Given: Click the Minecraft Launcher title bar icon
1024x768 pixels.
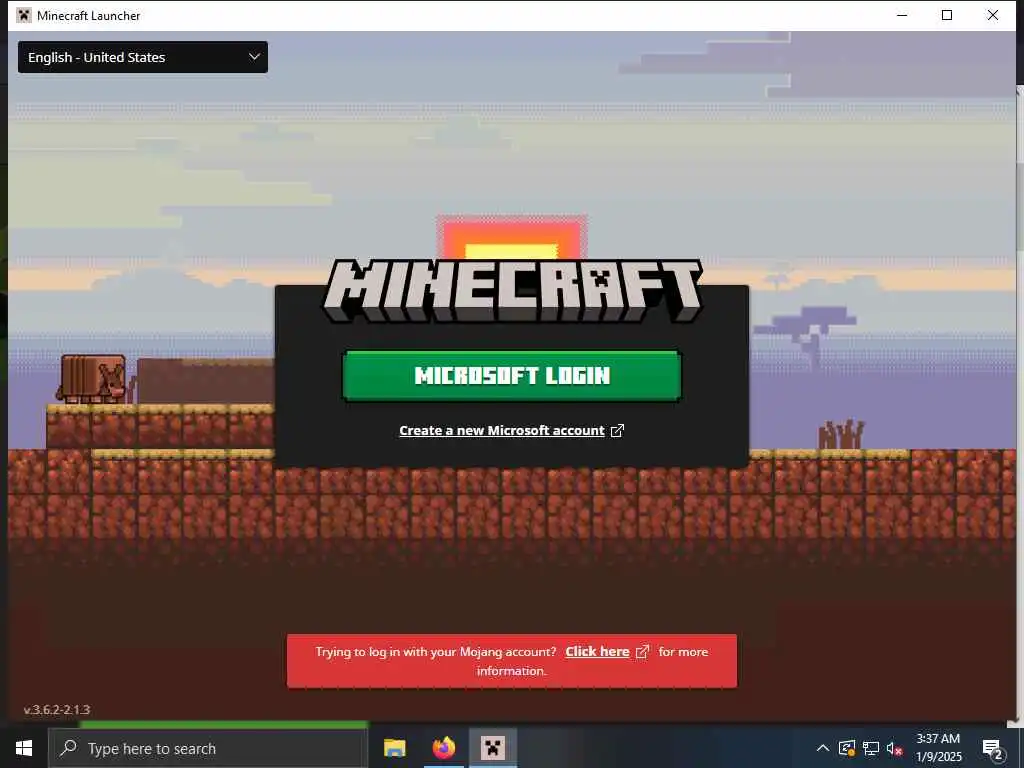Looking at the screenshot, I should (24, 15).
